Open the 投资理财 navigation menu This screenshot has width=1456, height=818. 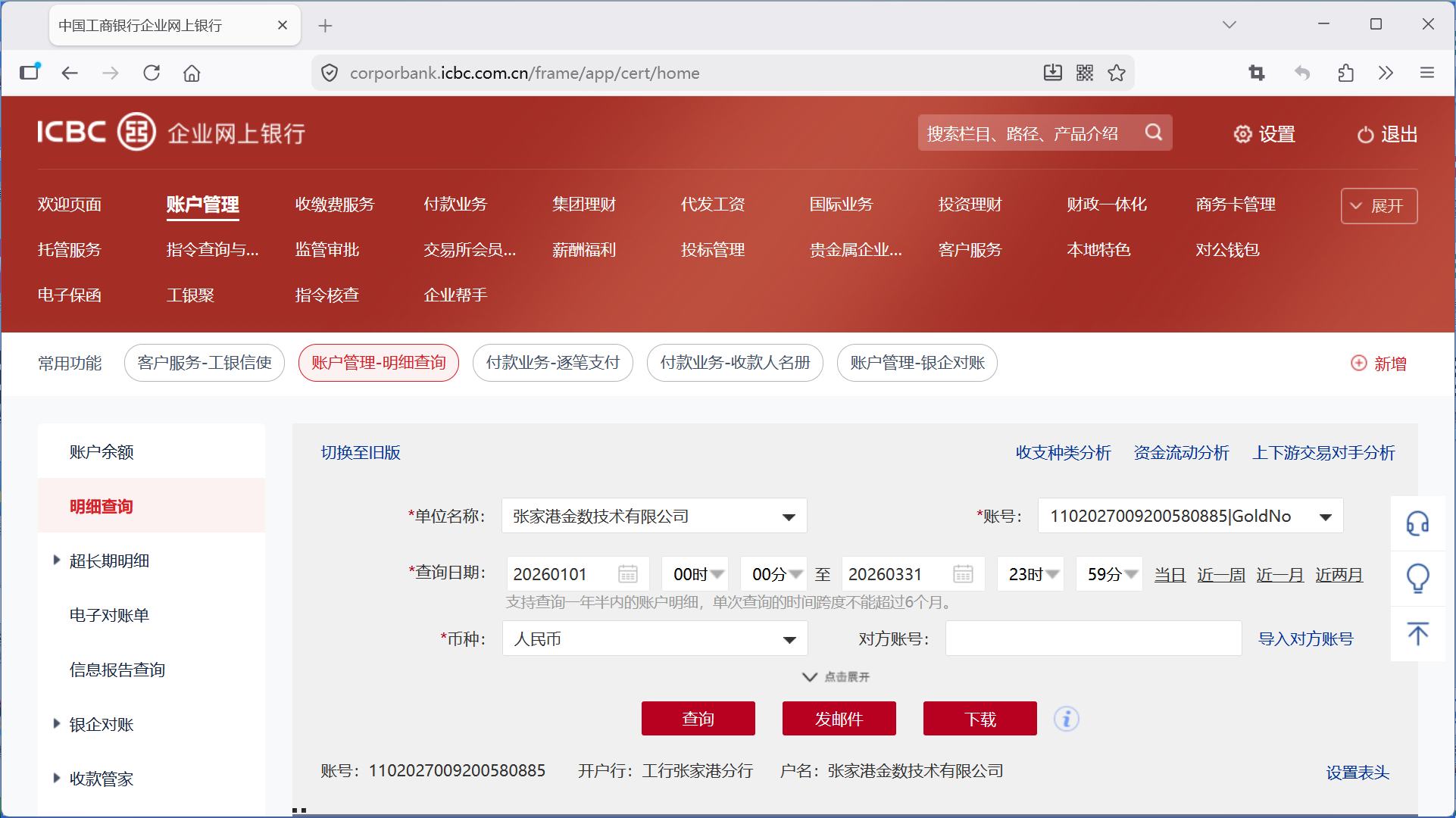coord(970,204)
